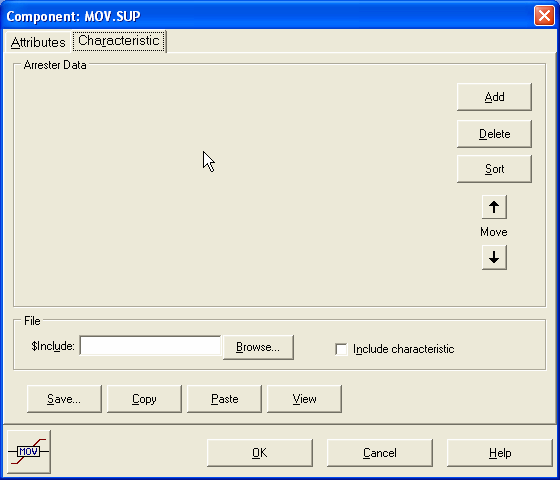560x480 pixels.
Task: Confirm the dialog with OK
Action: (x=260, y=453)
